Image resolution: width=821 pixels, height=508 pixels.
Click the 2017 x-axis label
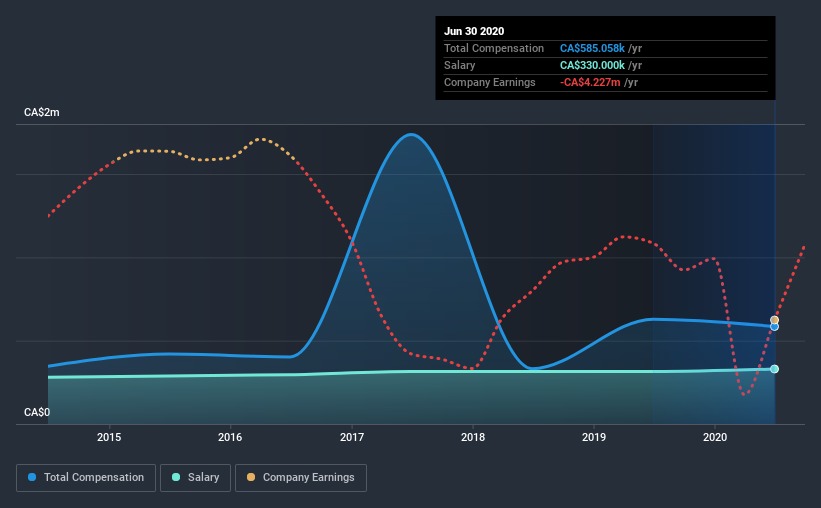point(352,437)
